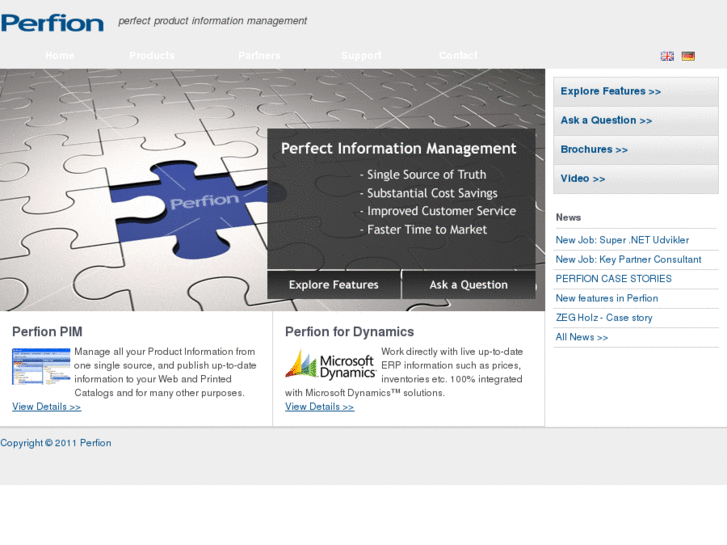The image size is (727, 545).
Task: Open the Perfion PIM screenshot thumbnail
Action: [41, 366]
